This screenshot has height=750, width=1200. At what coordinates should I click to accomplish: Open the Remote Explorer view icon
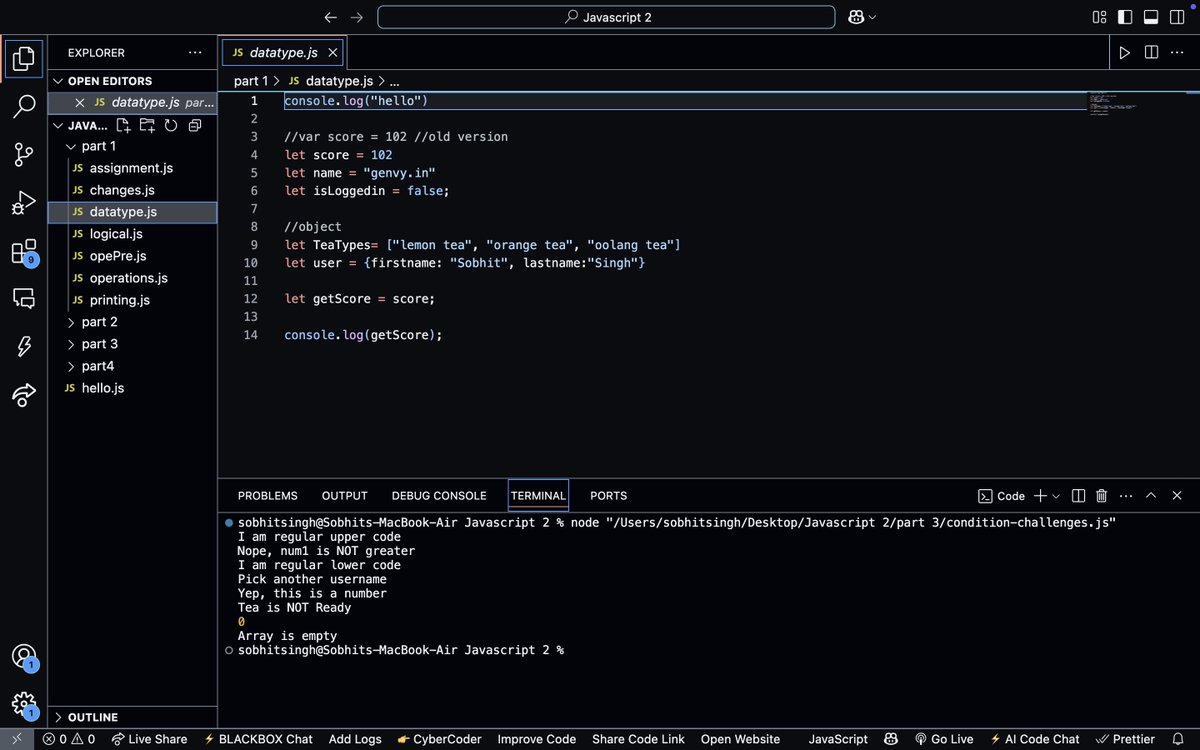click(x=24, y=298)
